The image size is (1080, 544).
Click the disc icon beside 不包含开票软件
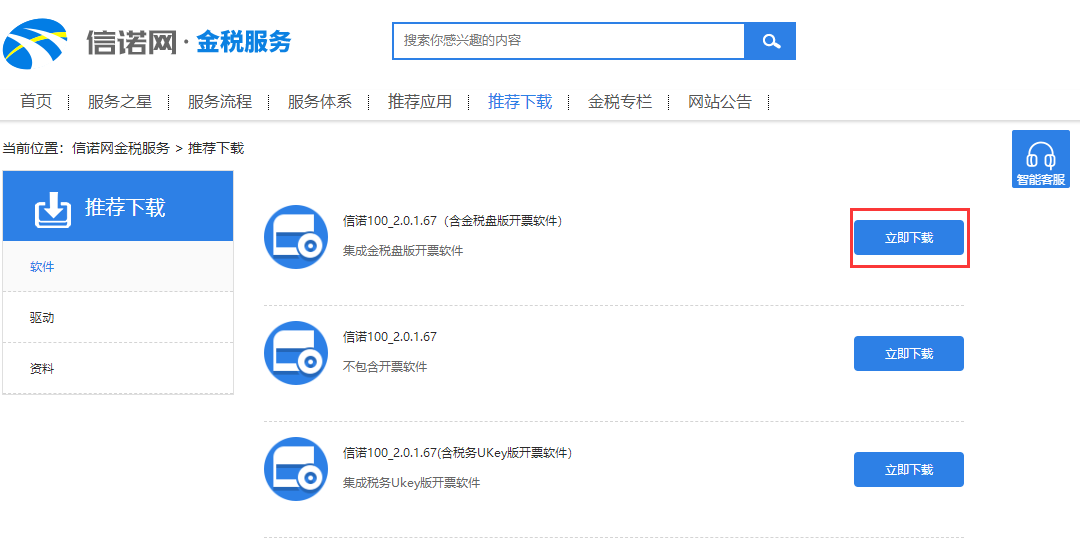295,353
